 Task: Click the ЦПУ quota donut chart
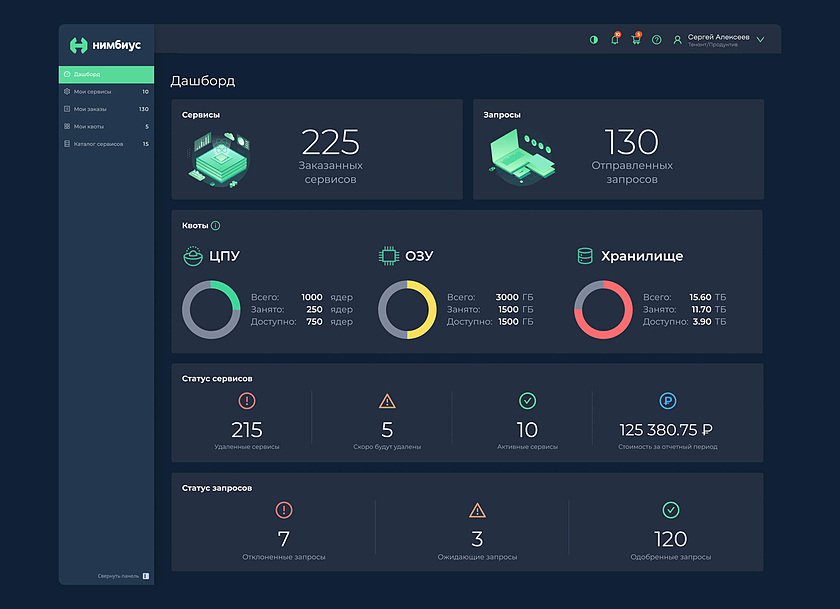pos(210,310)
